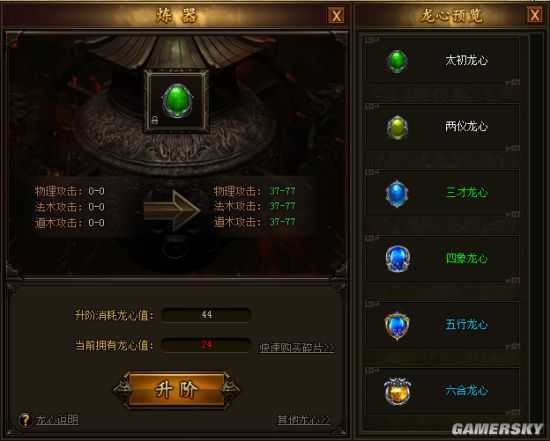Image resolution: width=550 pixels, height=441 pixels.
Task: Click the green dragon heart in forge slot
Action: click(x=177, y=101)
